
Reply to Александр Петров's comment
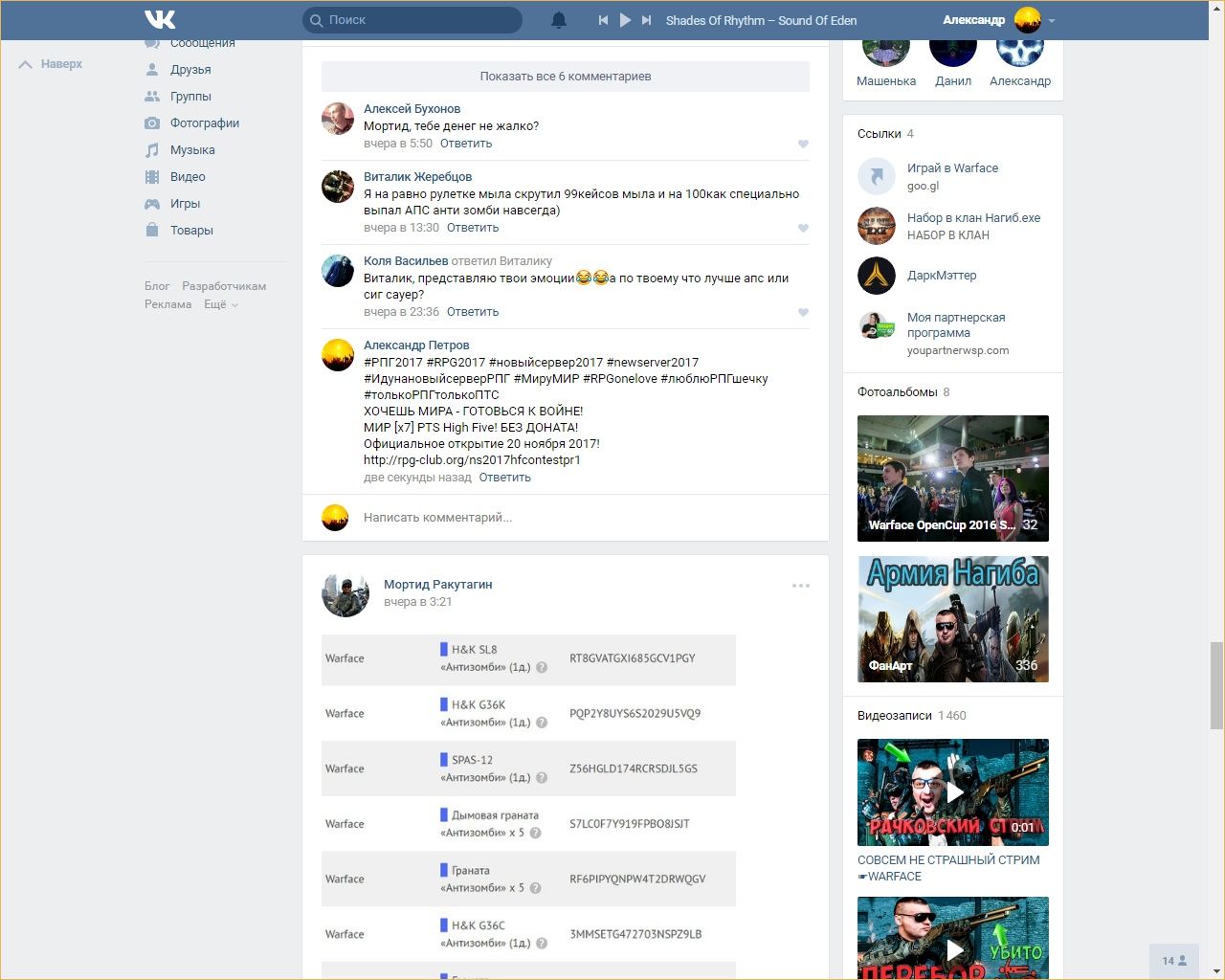505,478
